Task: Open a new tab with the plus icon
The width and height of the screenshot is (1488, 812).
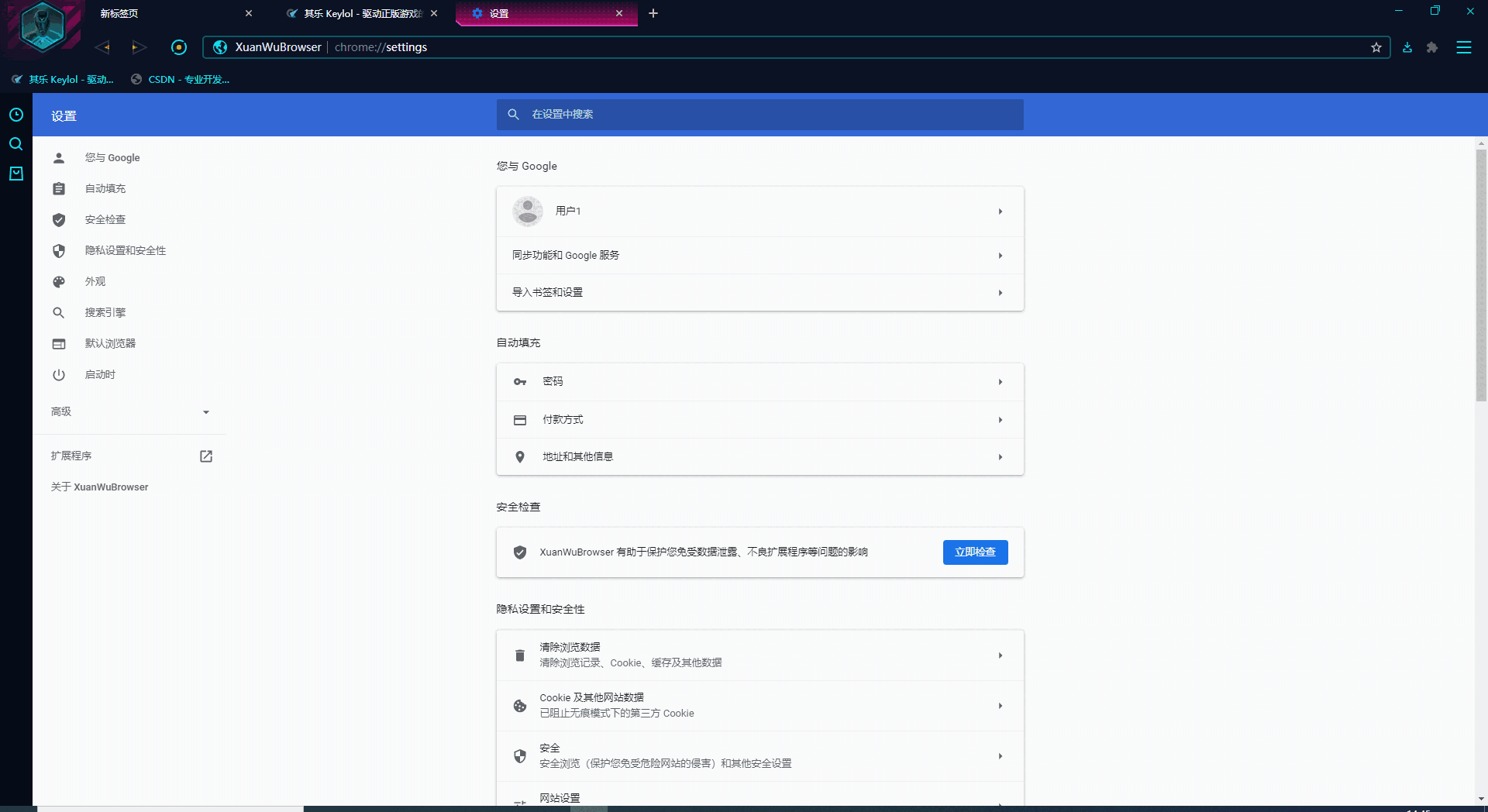Action: point(653,13)
